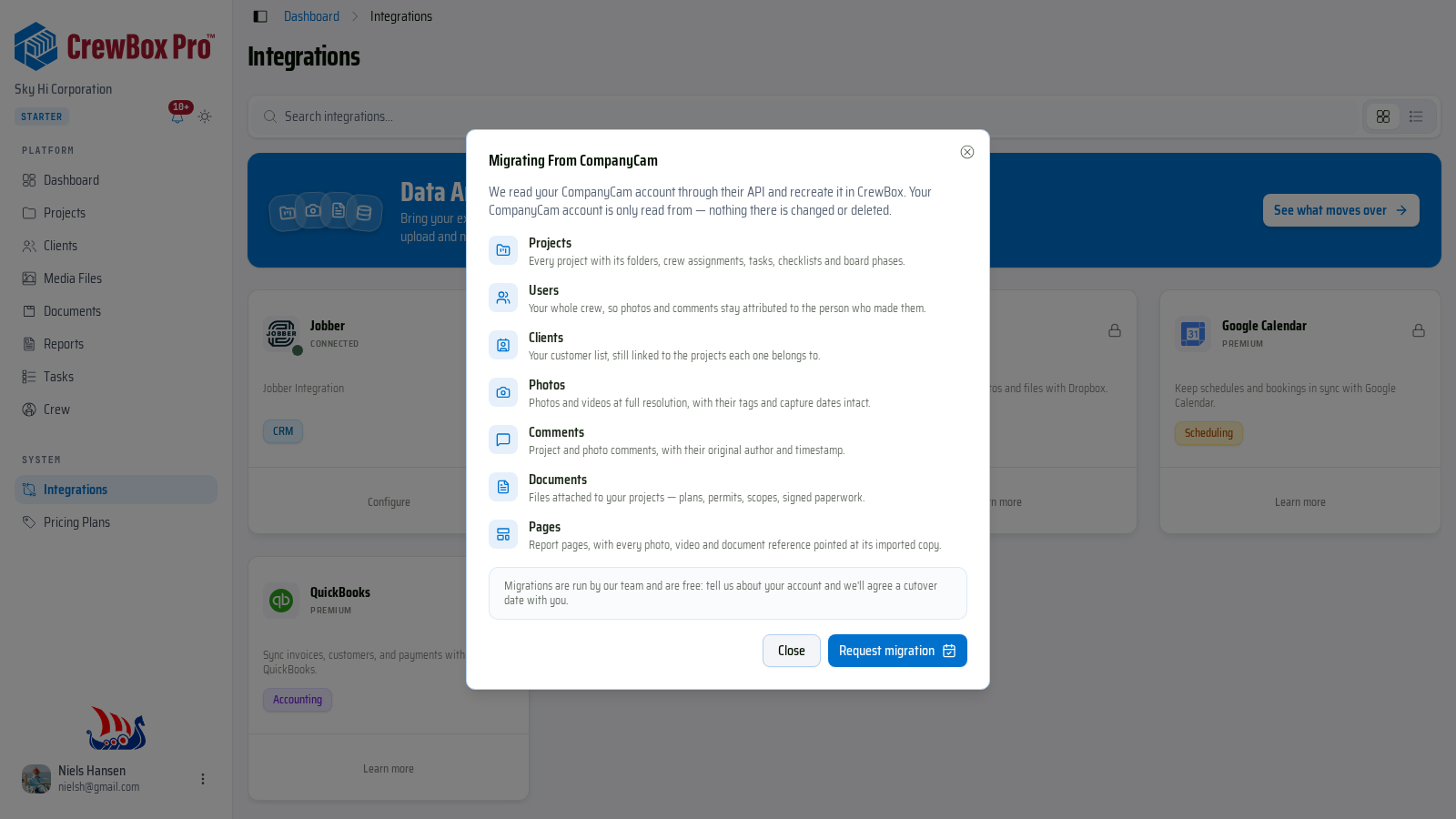Click Configure on the Jobber card
This screenshot has width=1456, height=819.
coord(389,502)
